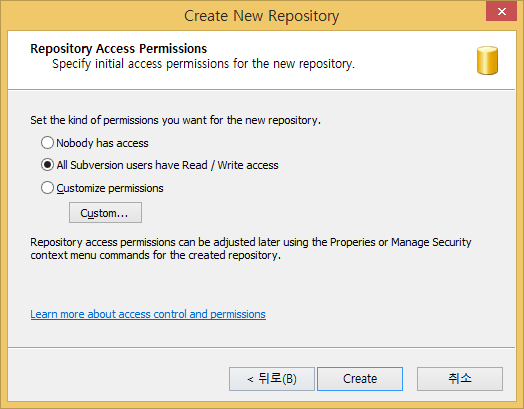524x409 pixels.
Task: Click the Create button
Action: (360, 379)
